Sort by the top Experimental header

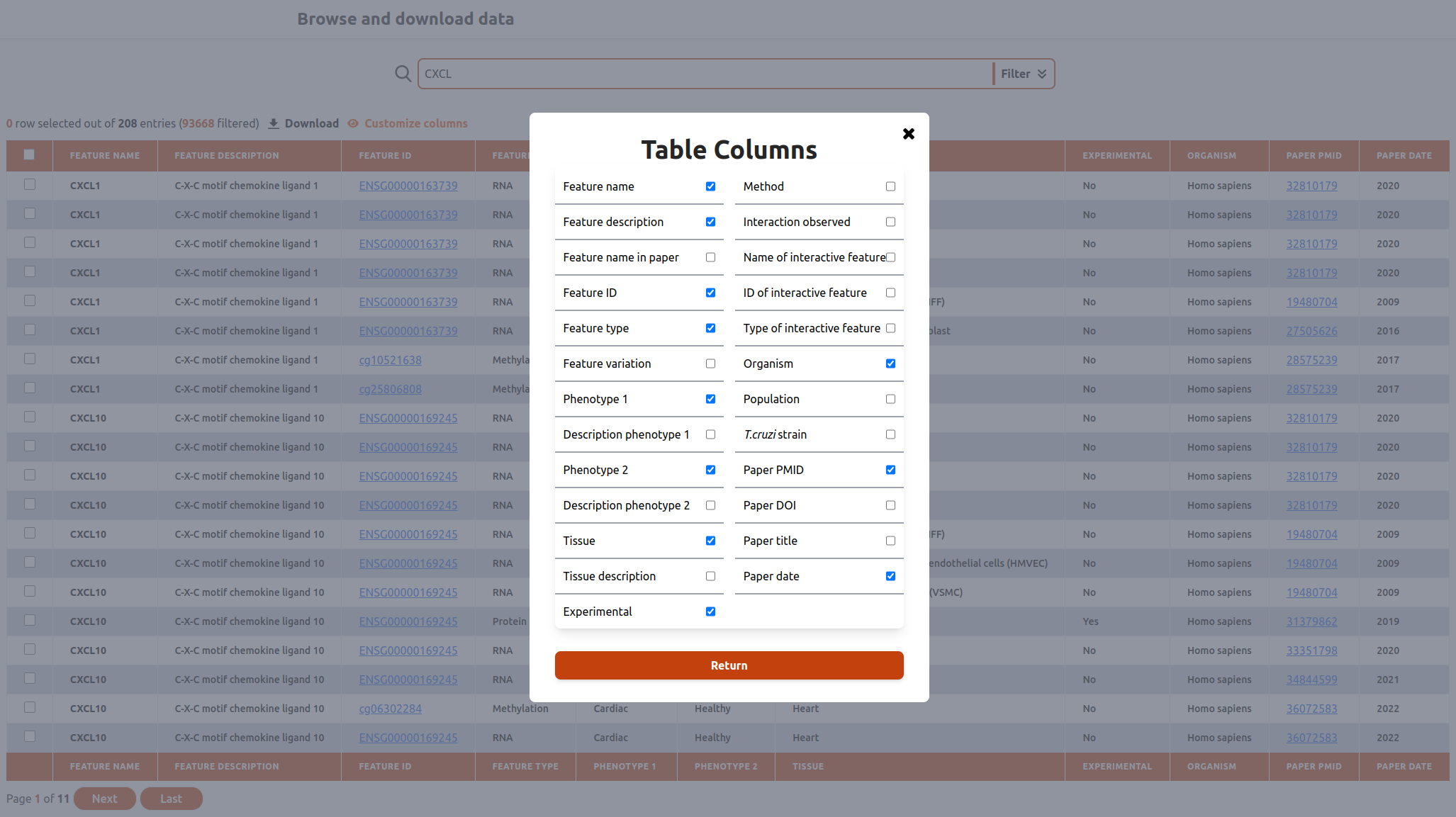tap(1117, 155)
